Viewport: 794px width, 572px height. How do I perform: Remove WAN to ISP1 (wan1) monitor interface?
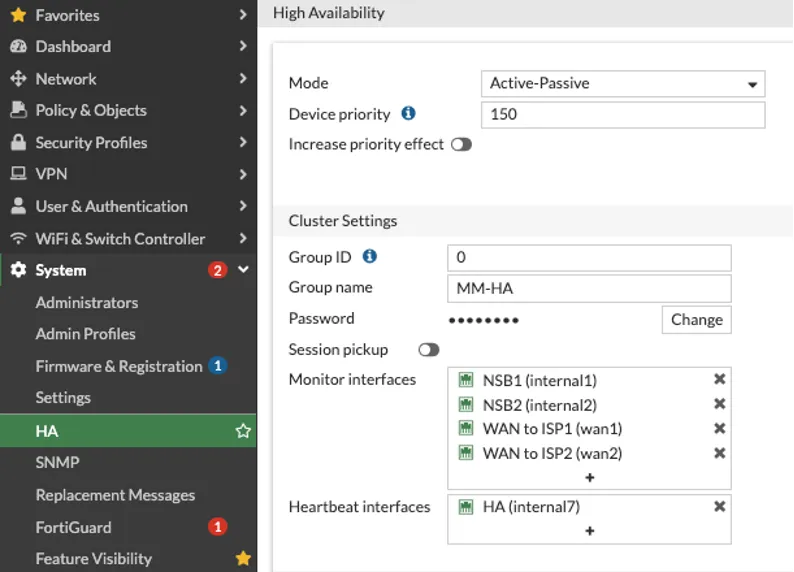[720, 429]
